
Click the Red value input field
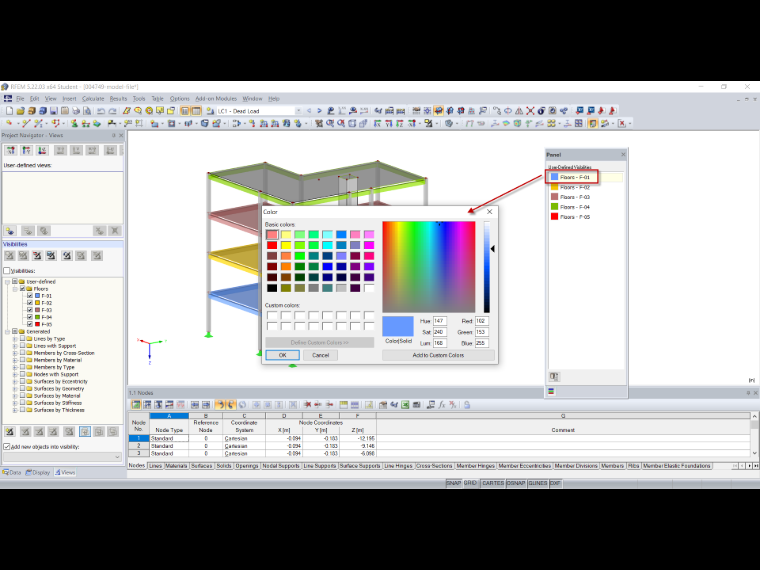pos(481,321)
